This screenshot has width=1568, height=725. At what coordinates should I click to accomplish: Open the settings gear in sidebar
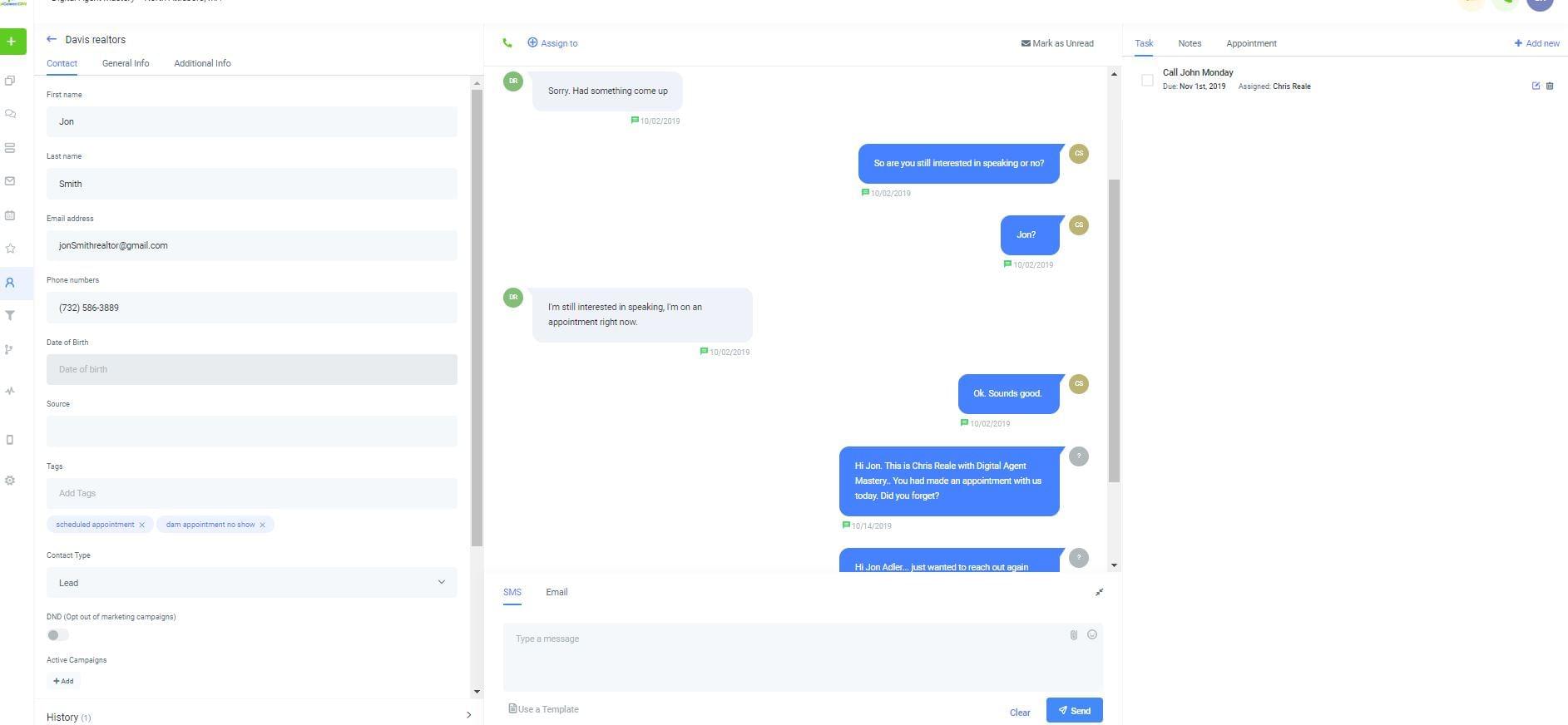(x=10, y=481)
